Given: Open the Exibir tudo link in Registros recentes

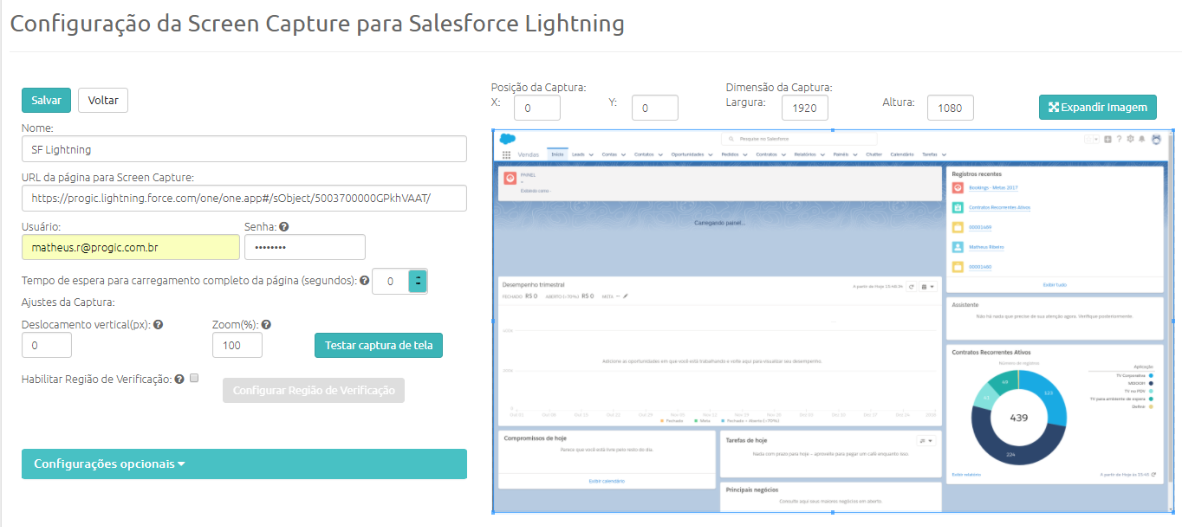Looking at the screenshot, I should coord(1055,285).
